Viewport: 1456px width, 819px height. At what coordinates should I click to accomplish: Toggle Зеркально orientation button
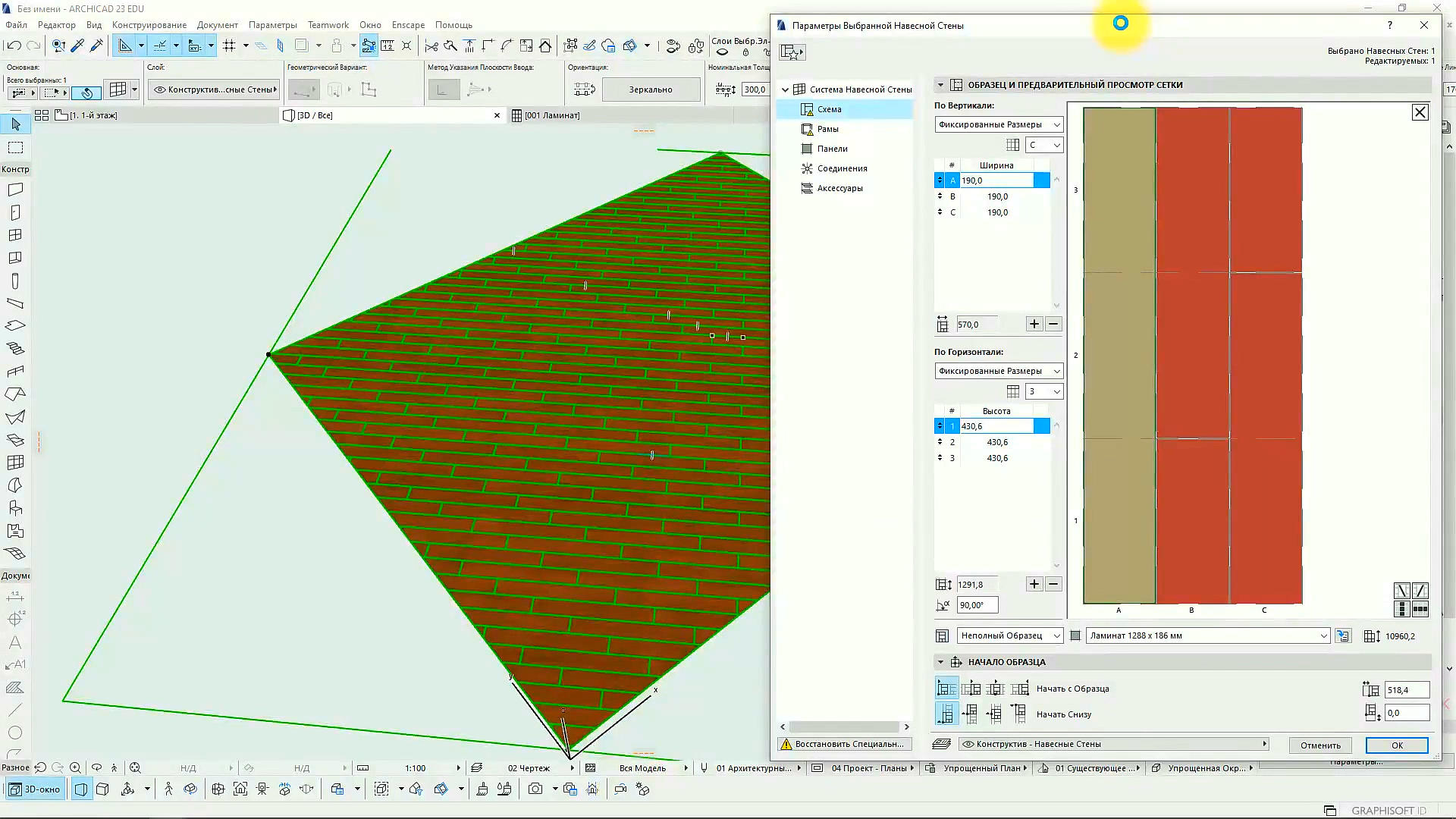(651, 89)
